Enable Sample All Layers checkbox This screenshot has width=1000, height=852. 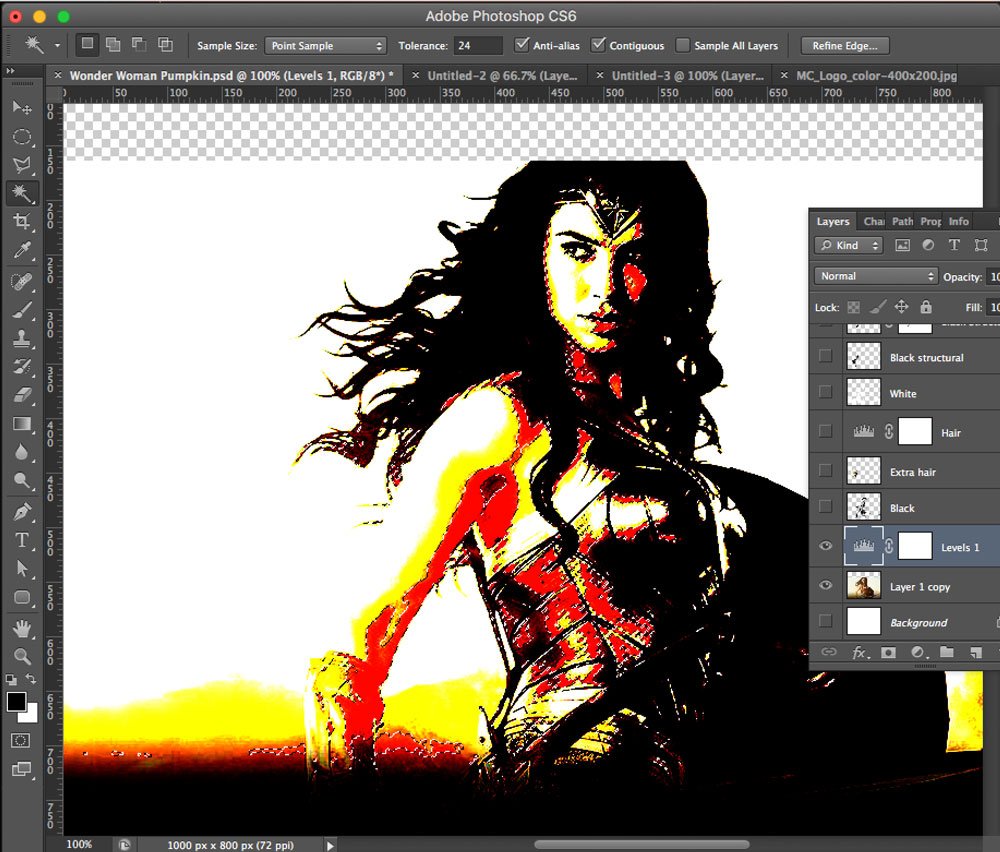click(x=683, y=45)
